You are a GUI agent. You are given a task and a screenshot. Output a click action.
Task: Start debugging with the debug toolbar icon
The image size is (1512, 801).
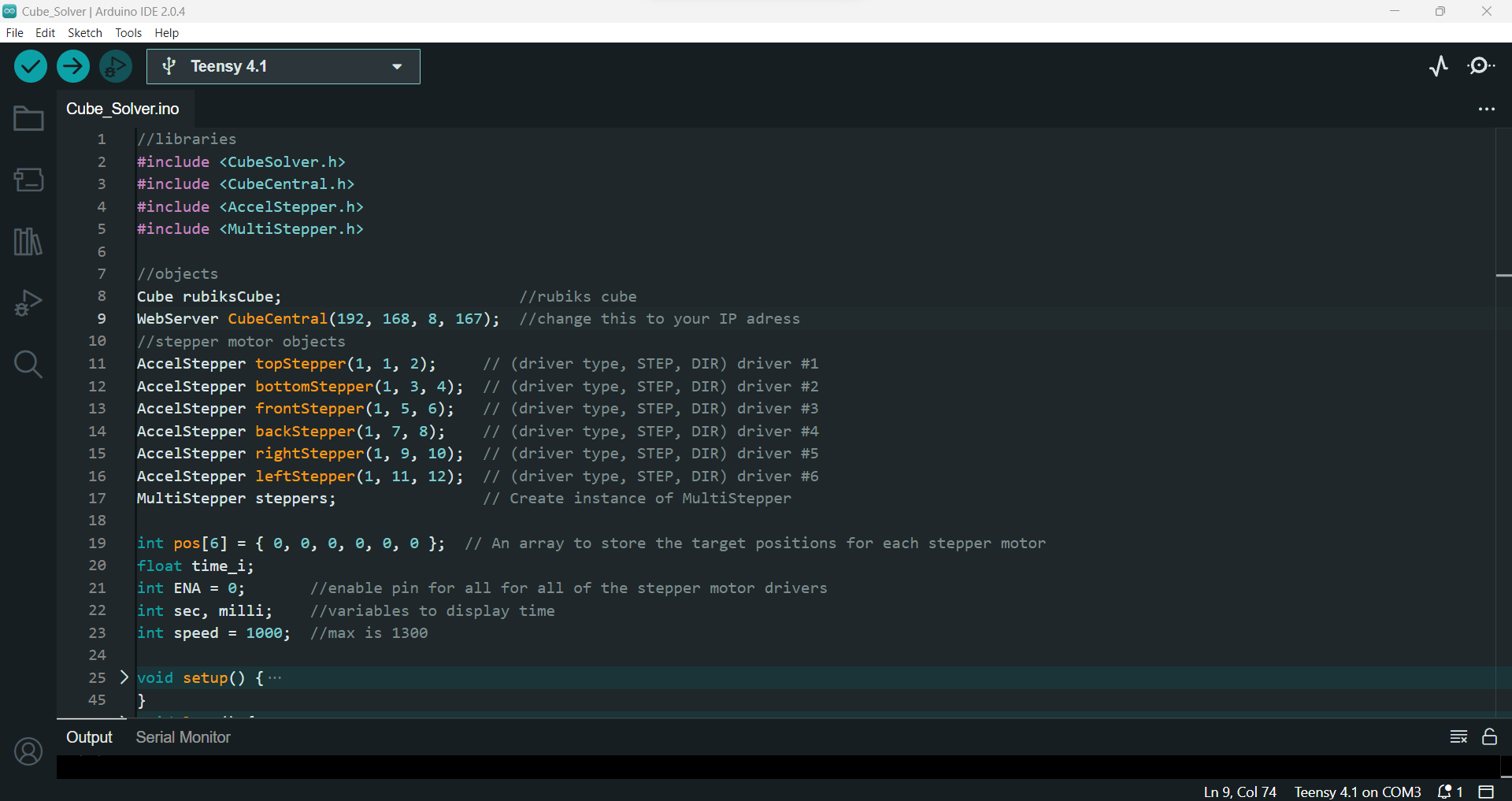pos(115,66)
